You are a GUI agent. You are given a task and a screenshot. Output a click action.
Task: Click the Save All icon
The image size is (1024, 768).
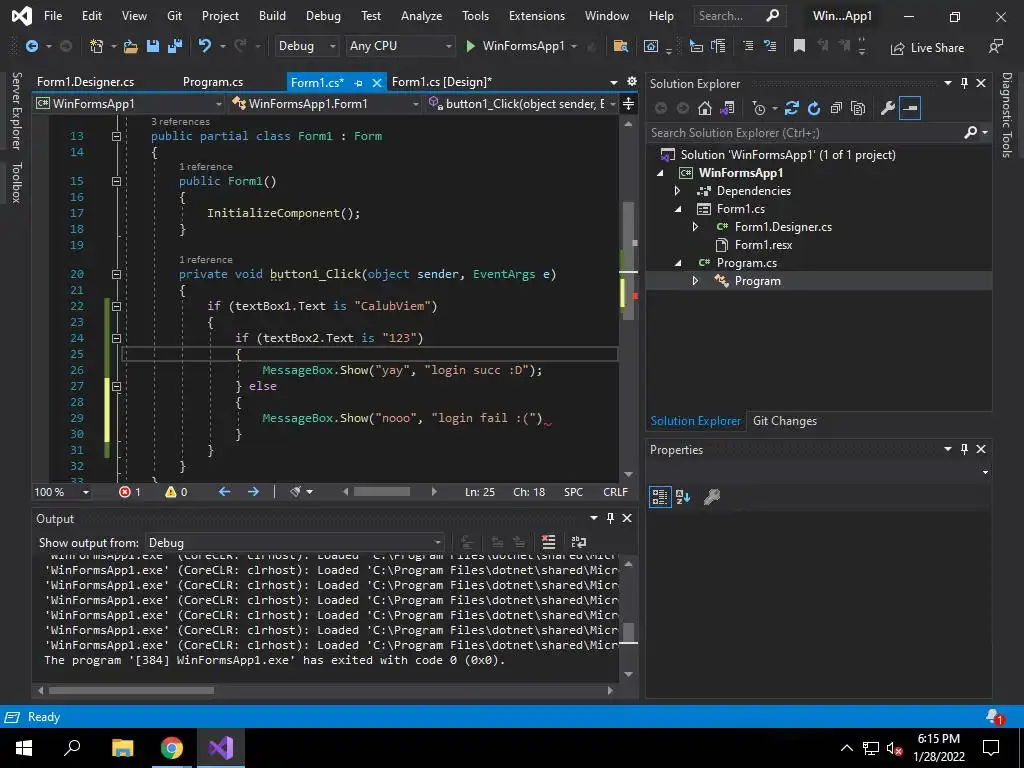175,46
